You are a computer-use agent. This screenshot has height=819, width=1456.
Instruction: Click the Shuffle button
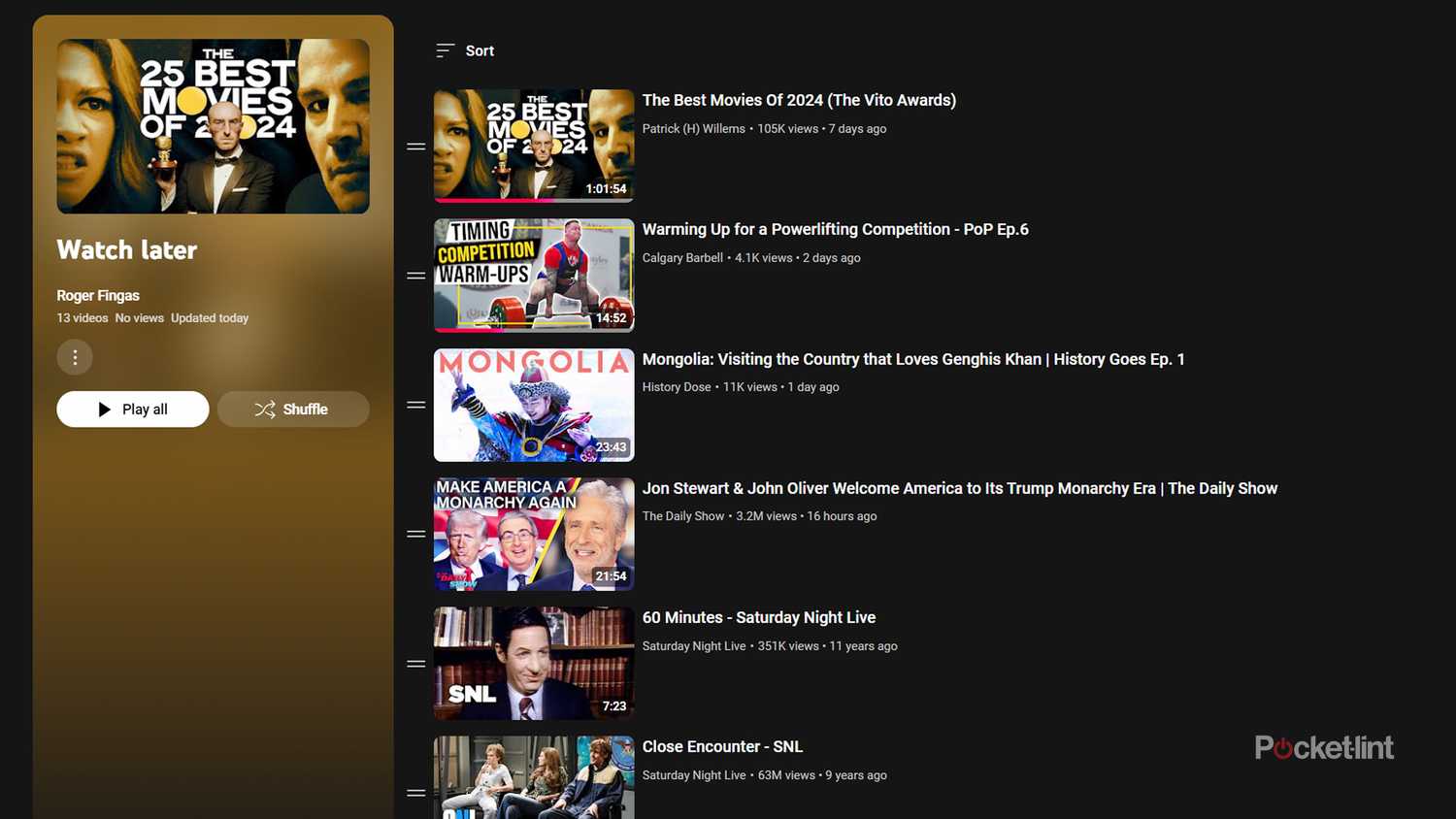pyautogui.click(x=293, y=409)
